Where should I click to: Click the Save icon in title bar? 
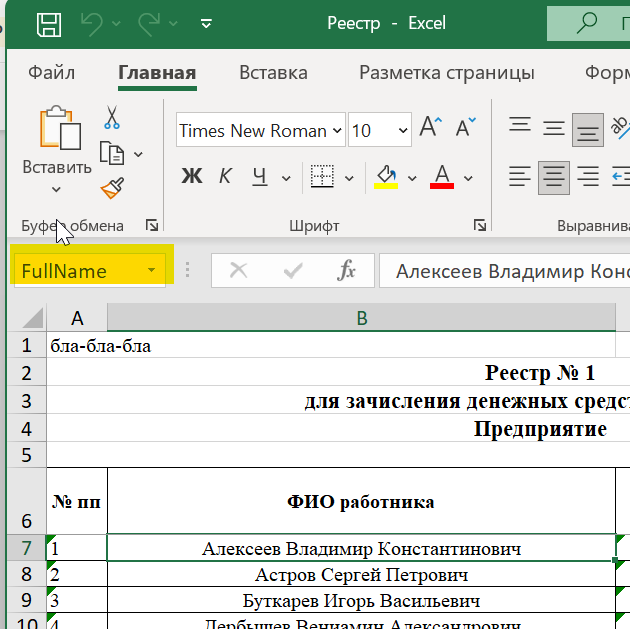coord(48,24)
